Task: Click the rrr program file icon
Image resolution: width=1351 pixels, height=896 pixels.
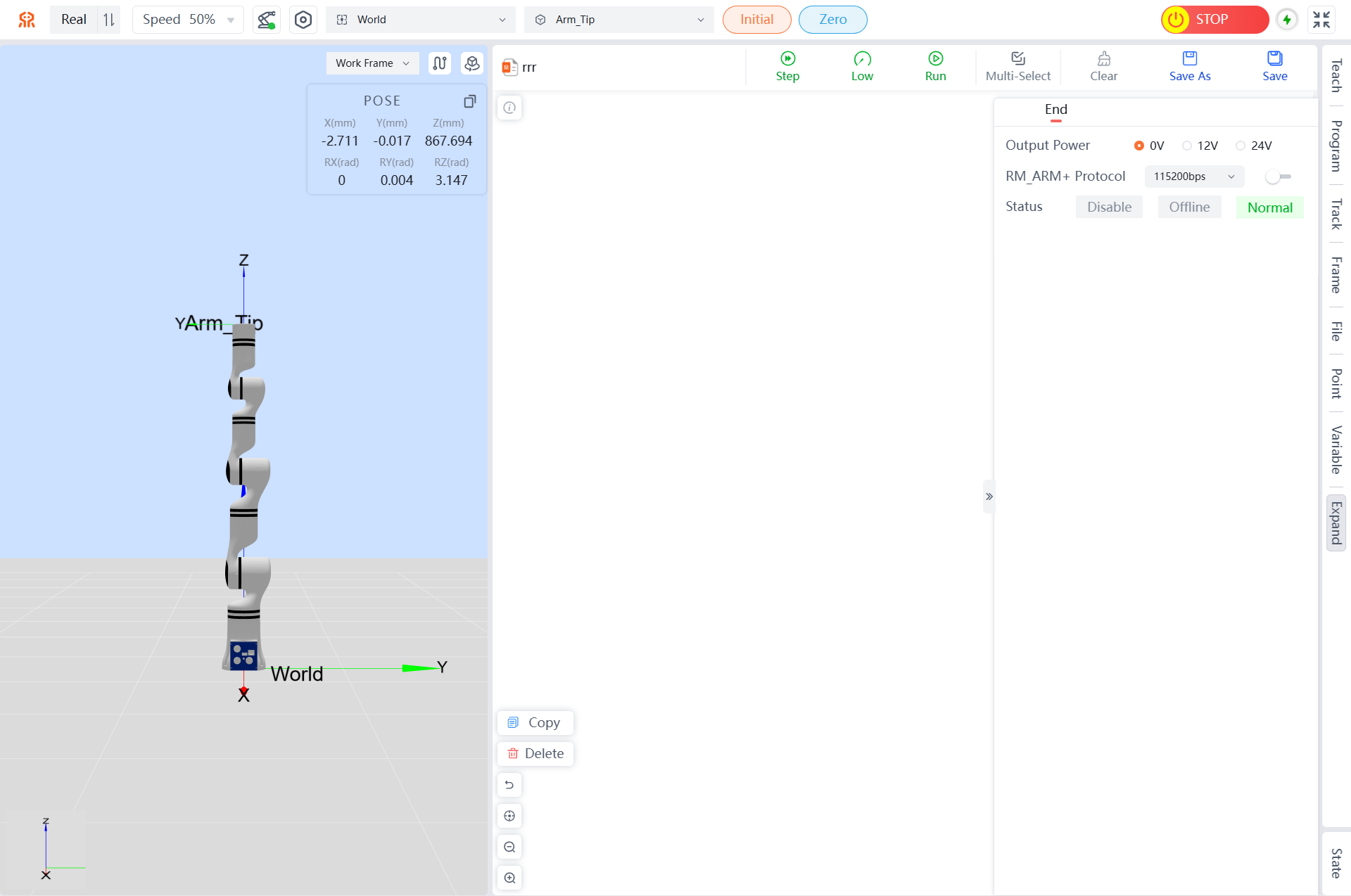Action: coord(509,68)
